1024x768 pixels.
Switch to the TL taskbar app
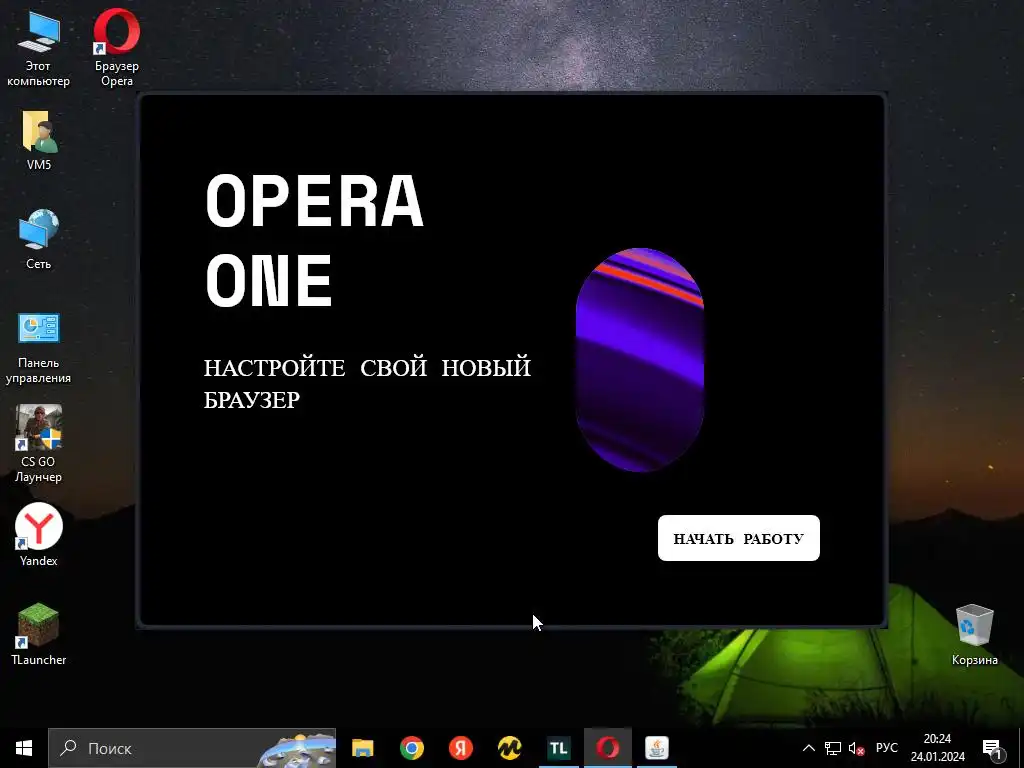pyautogui.click(x=558, y=748)
